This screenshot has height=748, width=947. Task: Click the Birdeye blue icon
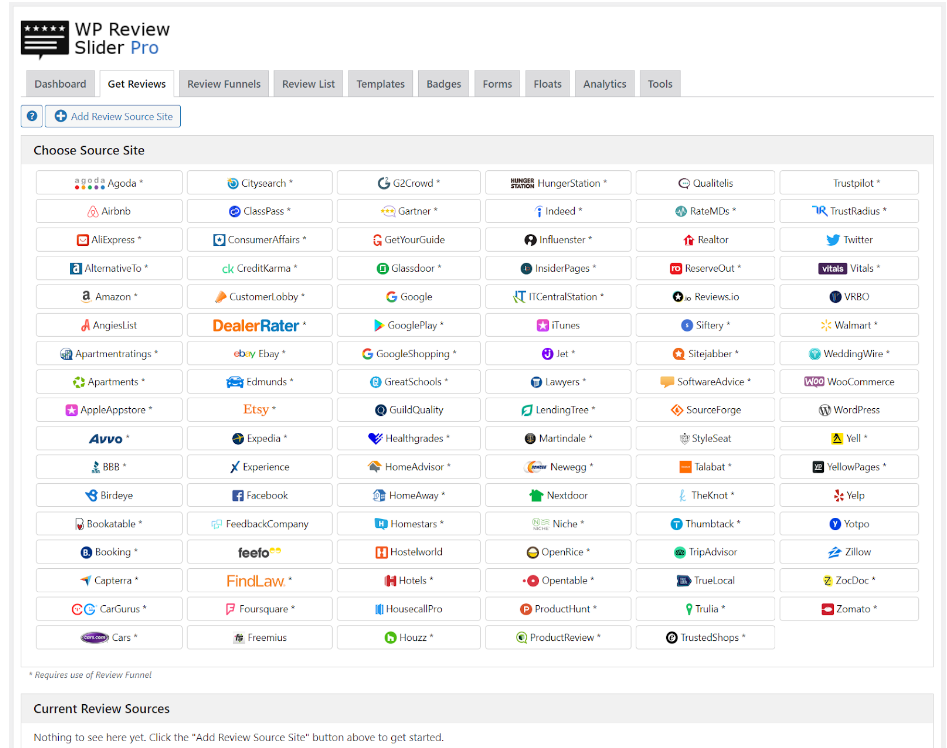pyautogui.click(x=91, y=495)
